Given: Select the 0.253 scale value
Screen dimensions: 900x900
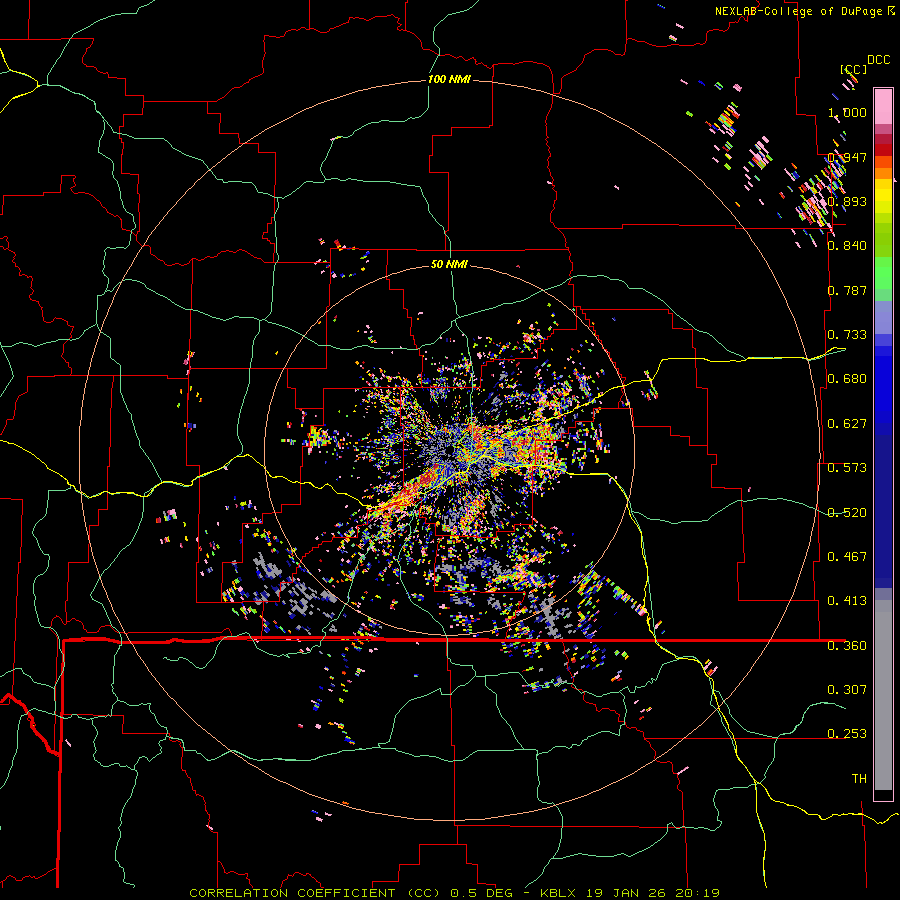Looking at the screenshot, I should [x=847, y=733].
